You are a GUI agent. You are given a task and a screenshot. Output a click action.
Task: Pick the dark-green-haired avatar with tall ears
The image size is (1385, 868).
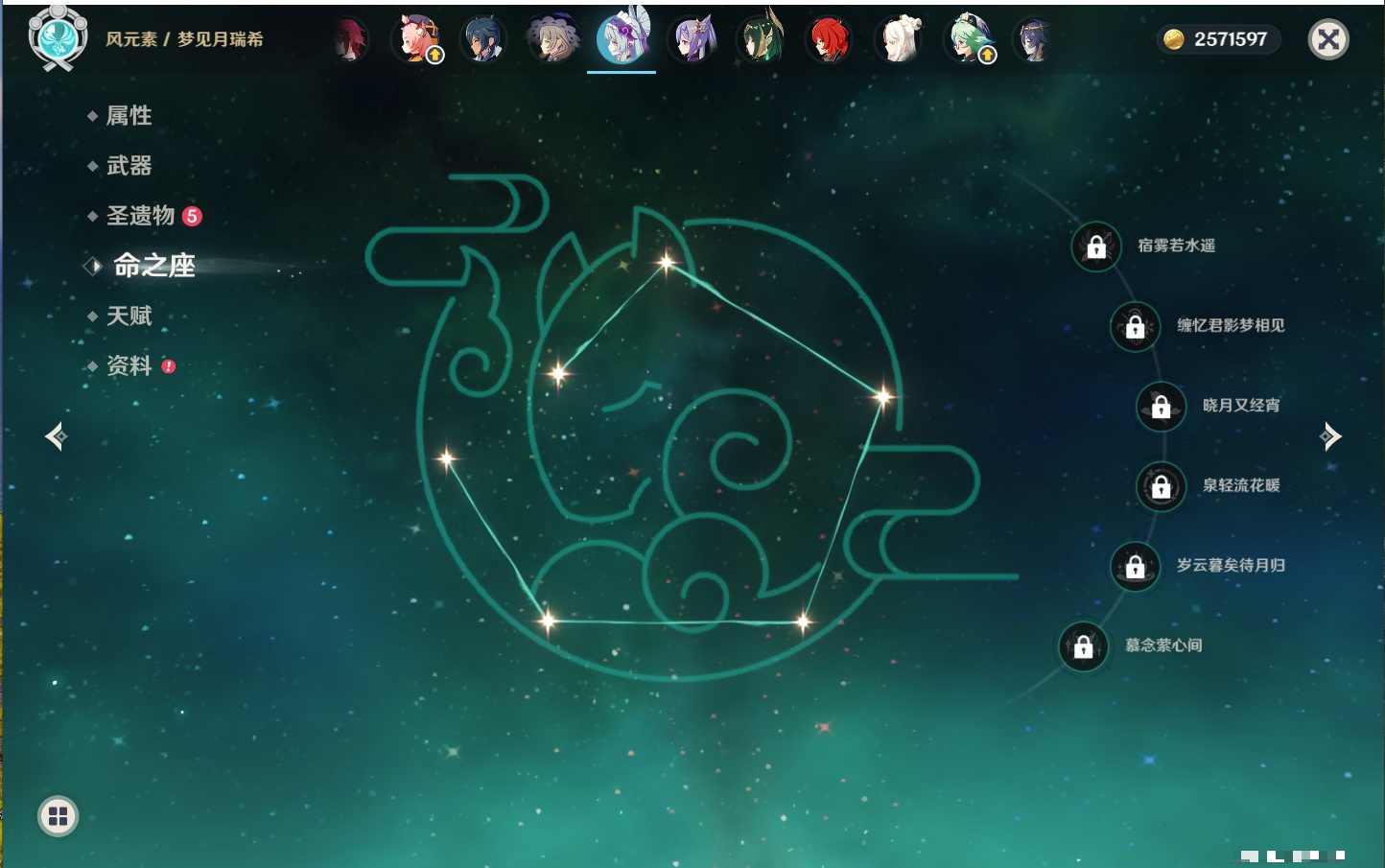tap(761, 38)
